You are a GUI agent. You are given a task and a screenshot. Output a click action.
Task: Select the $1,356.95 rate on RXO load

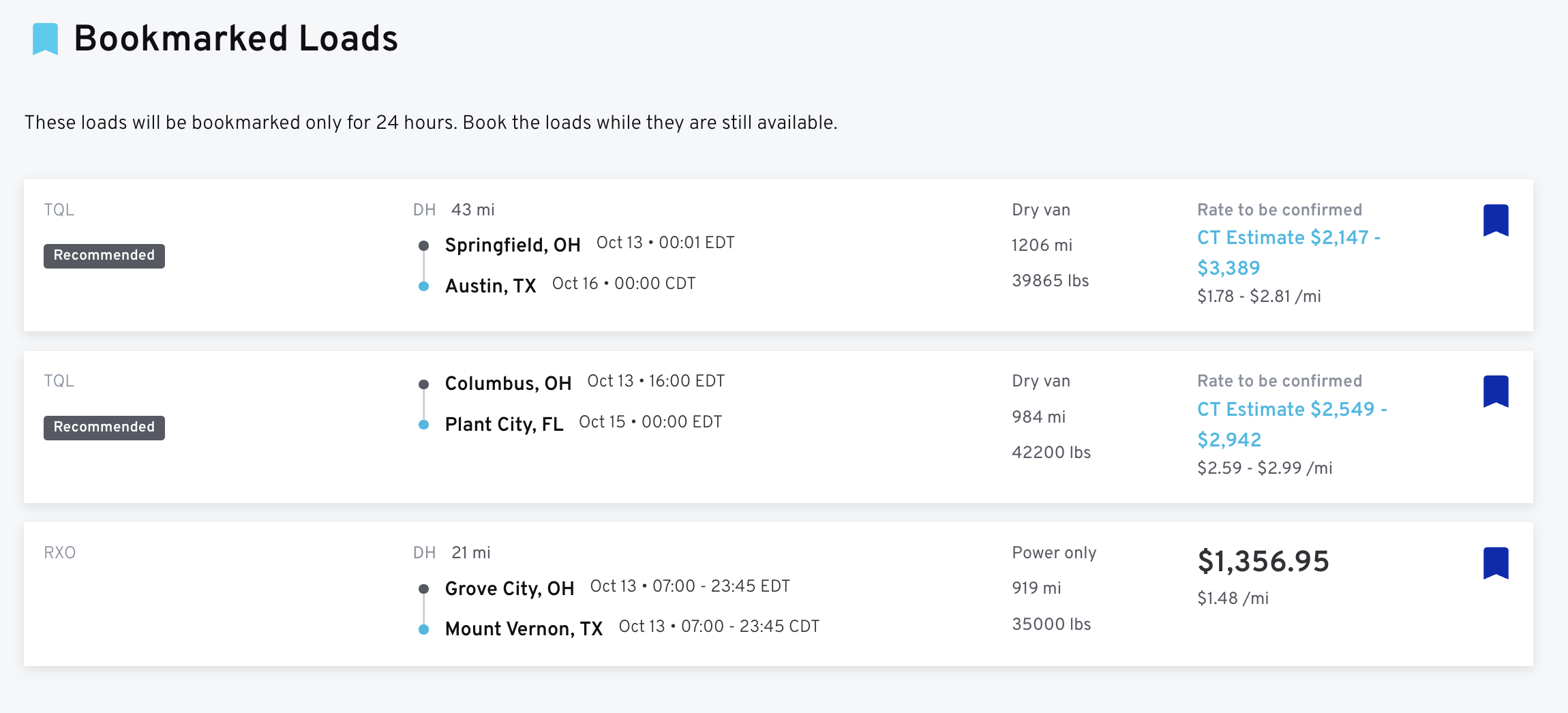click(x=1263, y=562)
